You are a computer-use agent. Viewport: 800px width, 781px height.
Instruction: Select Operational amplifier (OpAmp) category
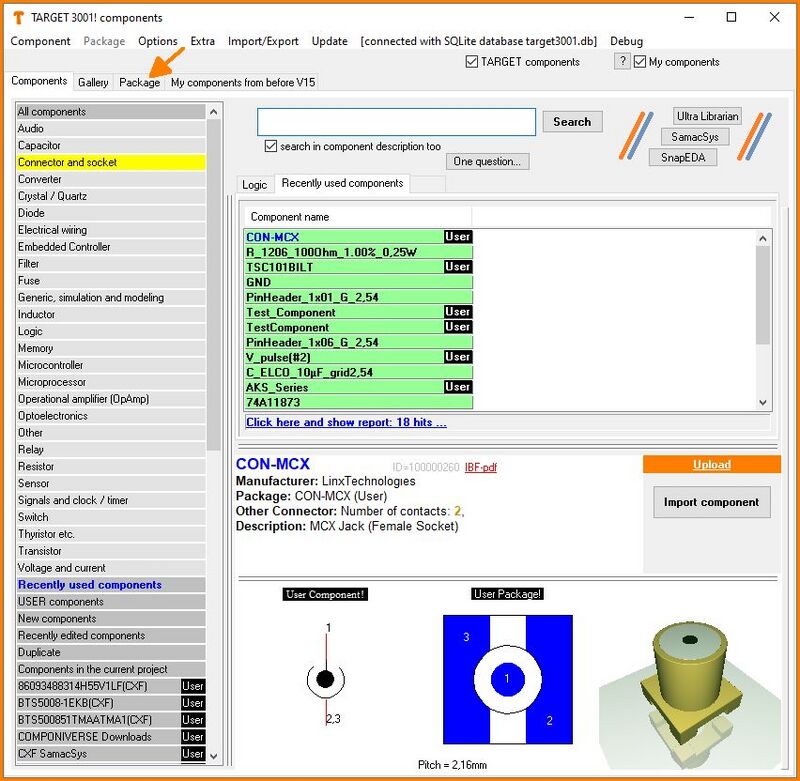click(x=111, y=399)
